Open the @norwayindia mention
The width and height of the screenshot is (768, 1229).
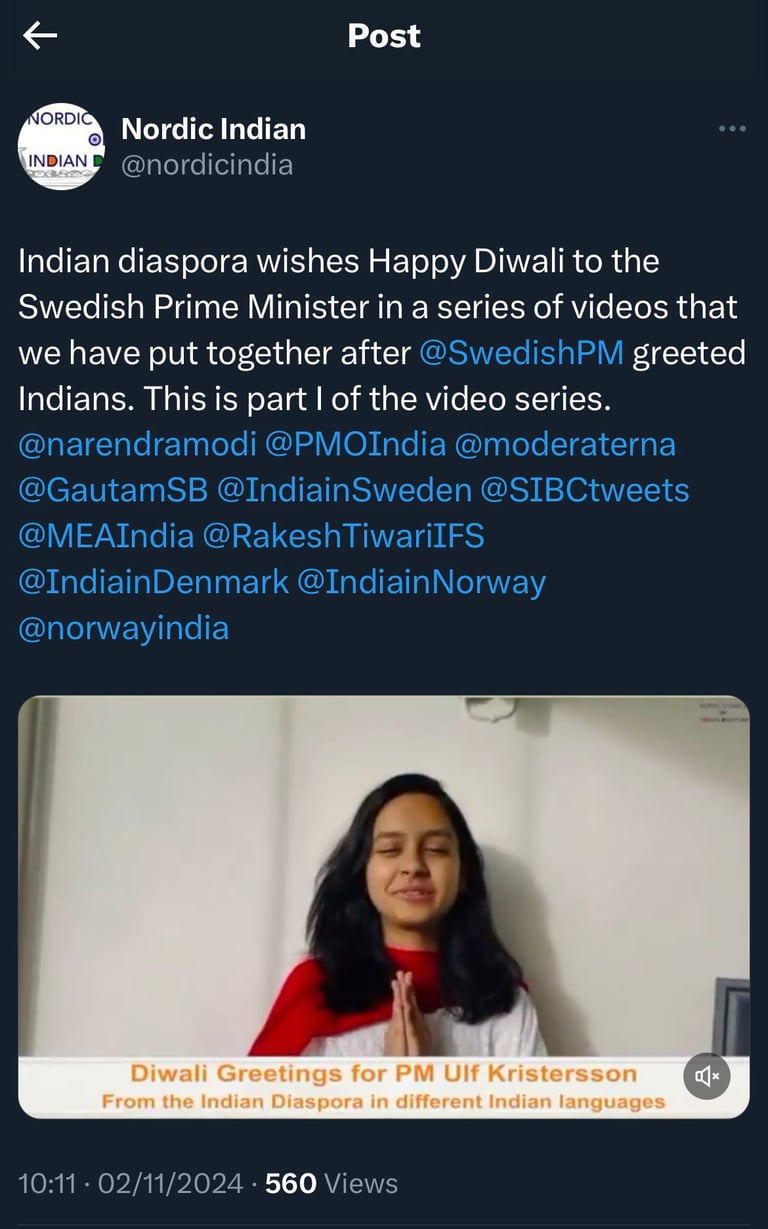pyautogui.click(x=124, y=629)
